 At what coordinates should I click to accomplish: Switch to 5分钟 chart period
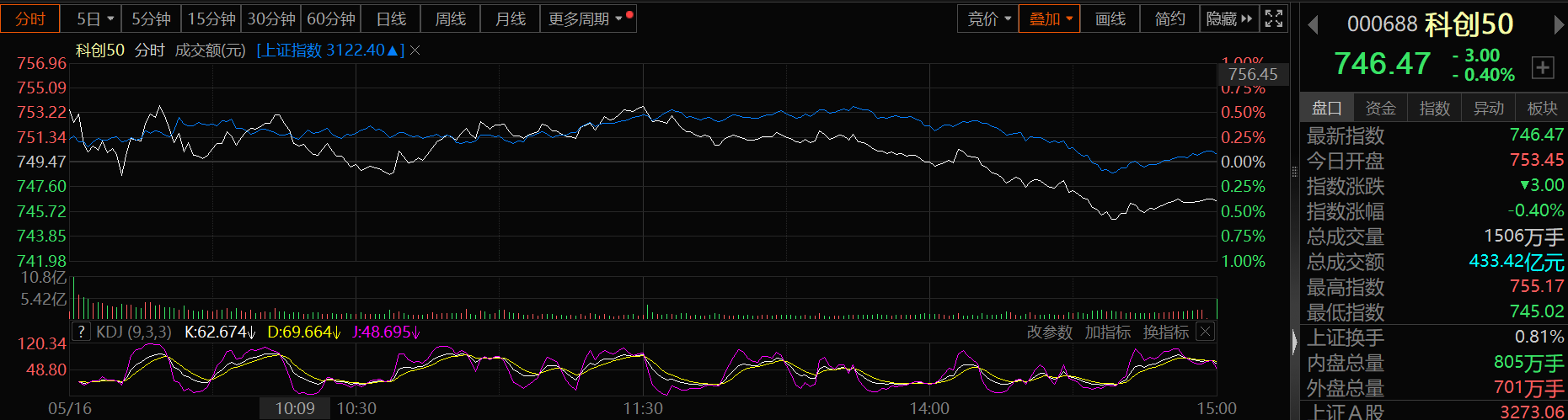point(152,19)
